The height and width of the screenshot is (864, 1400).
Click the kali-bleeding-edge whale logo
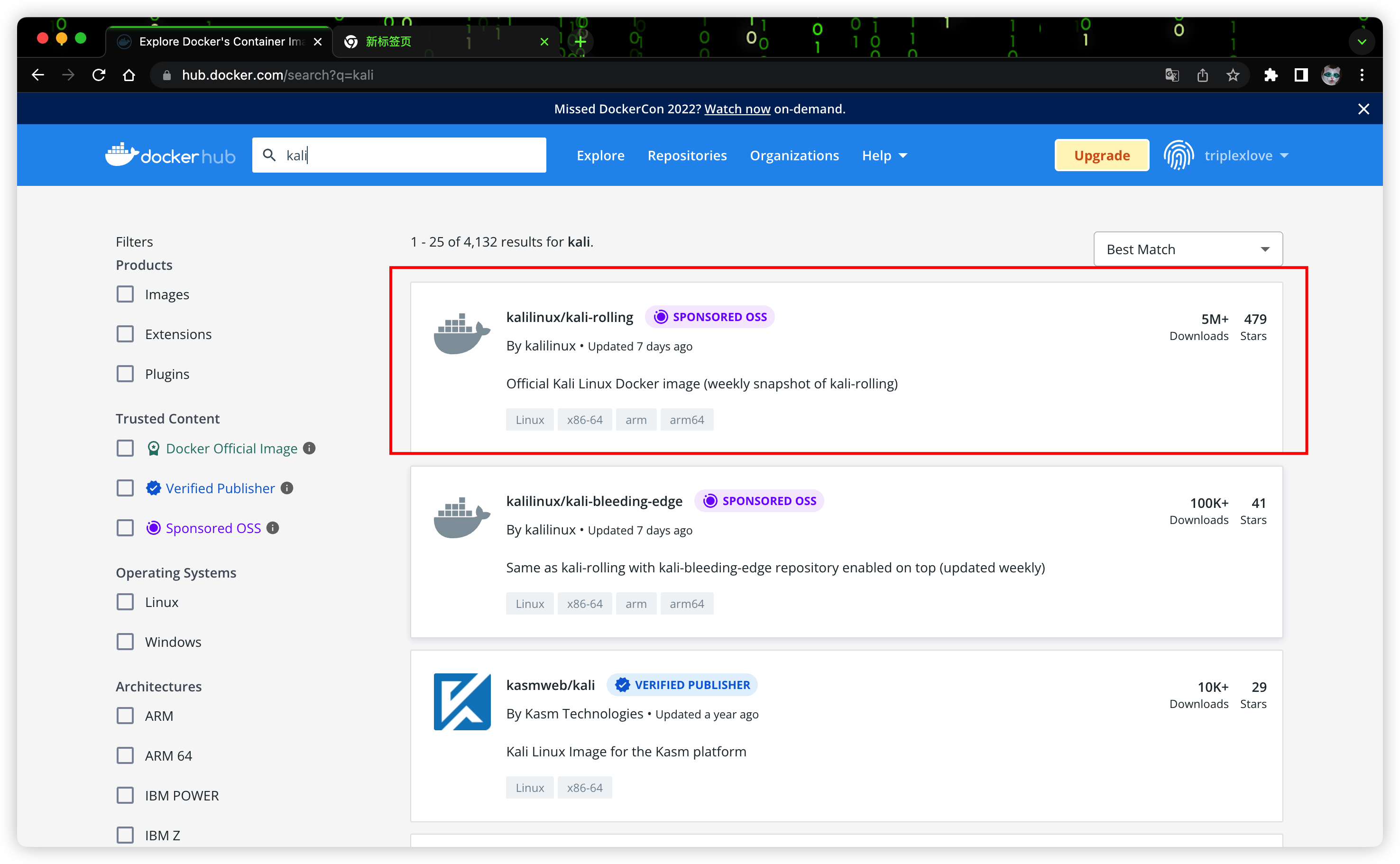point(462,517)
